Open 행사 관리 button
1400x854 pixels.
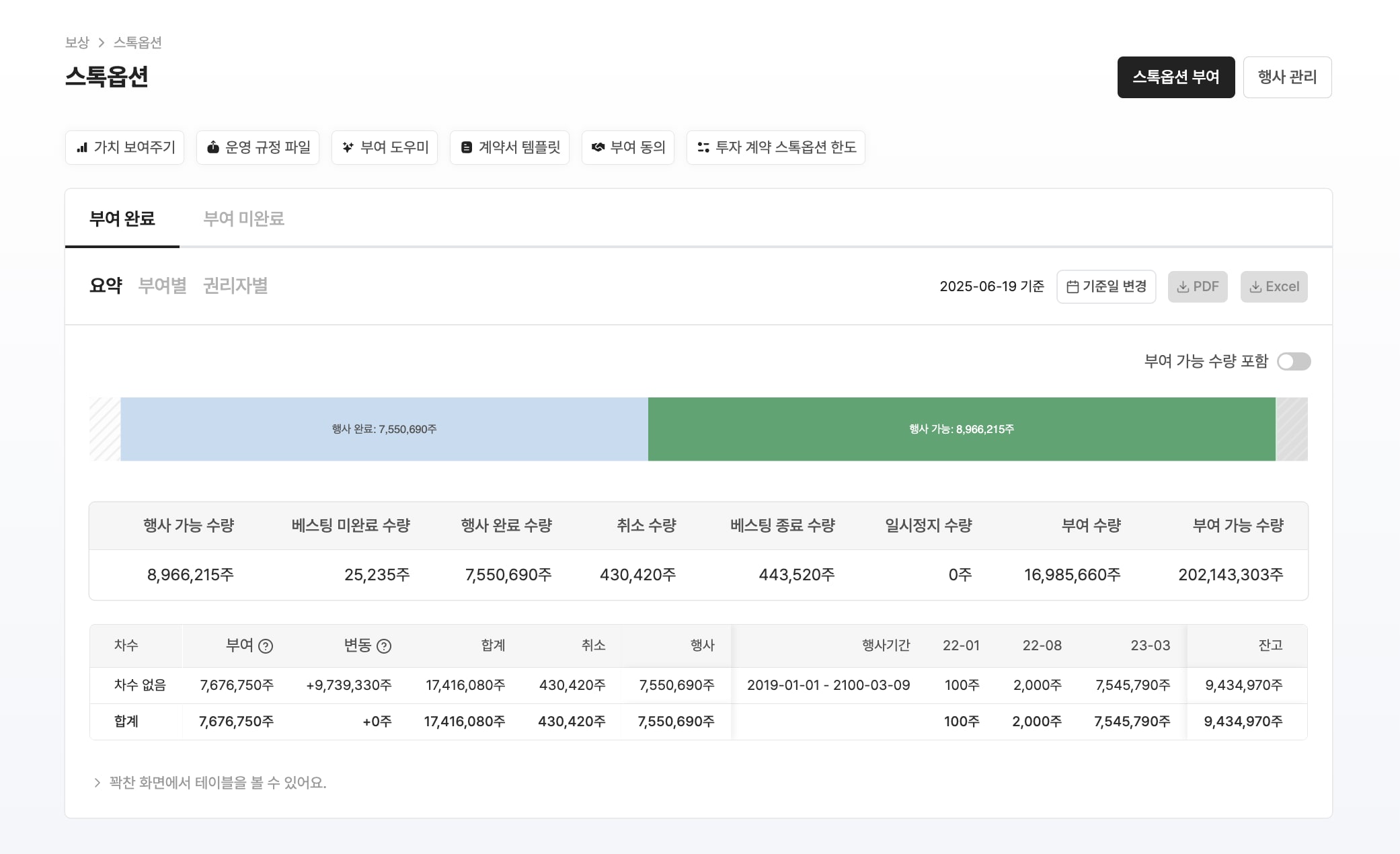point(1286,77)
